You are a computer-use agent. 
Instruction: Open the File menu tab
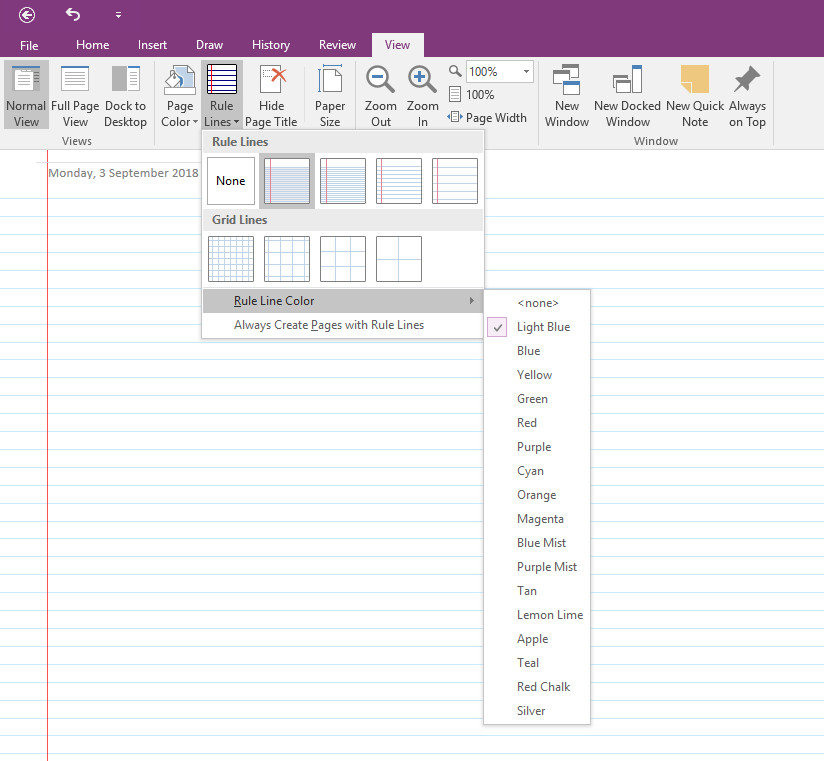point(29,45)
